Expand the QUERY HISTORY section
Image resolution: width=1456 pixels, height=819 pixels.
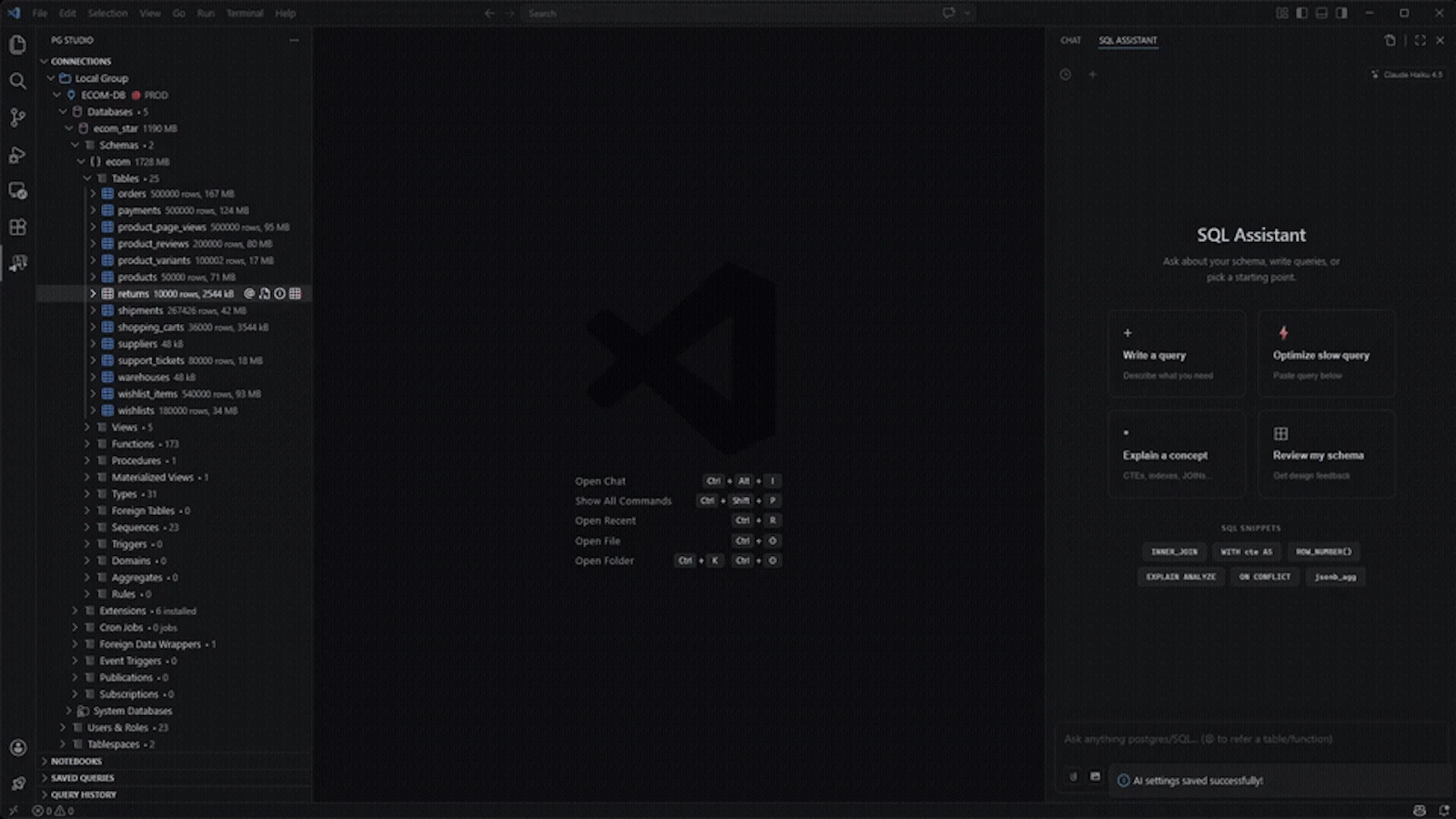click(44, 794)
